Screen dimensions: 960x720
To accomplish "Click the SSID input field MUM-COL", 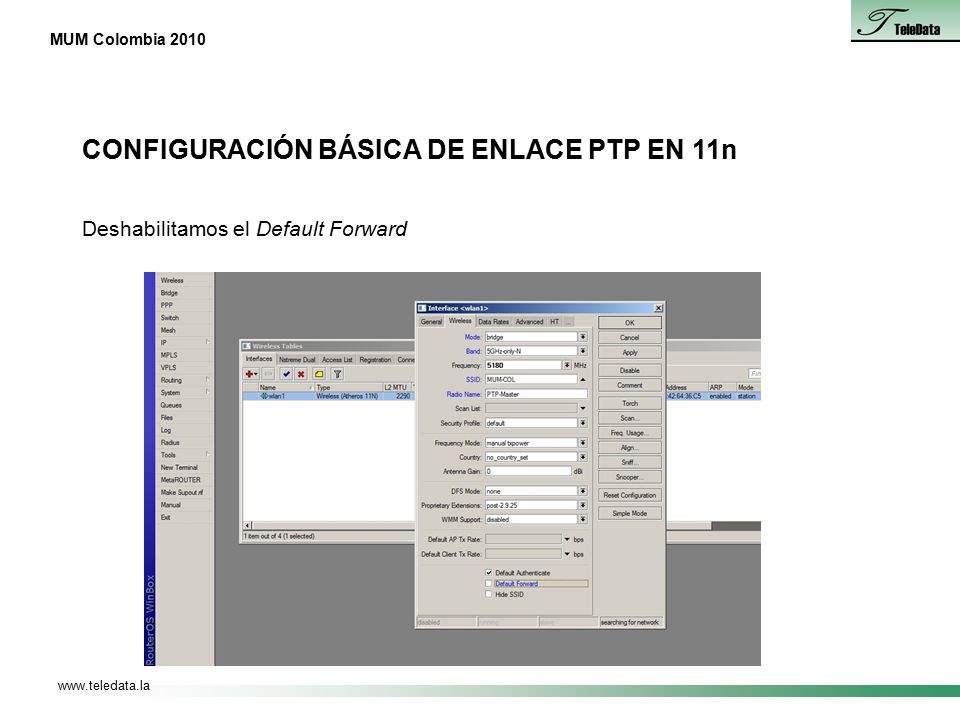I will pos(531,380).
